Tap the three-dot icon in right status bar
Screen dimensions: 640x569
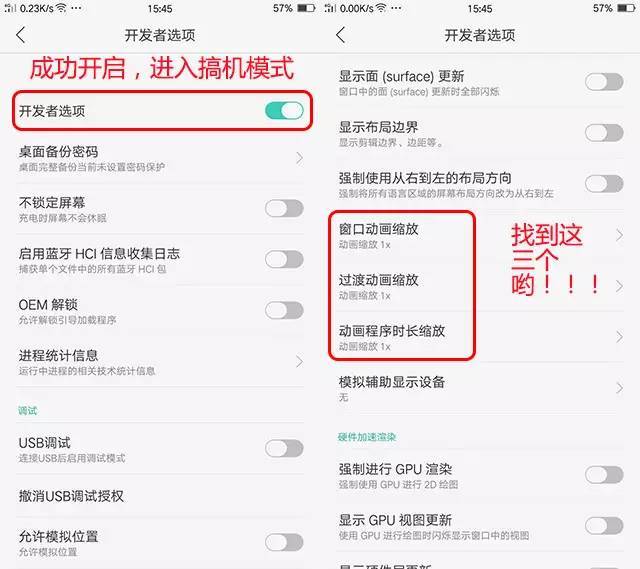396,8
